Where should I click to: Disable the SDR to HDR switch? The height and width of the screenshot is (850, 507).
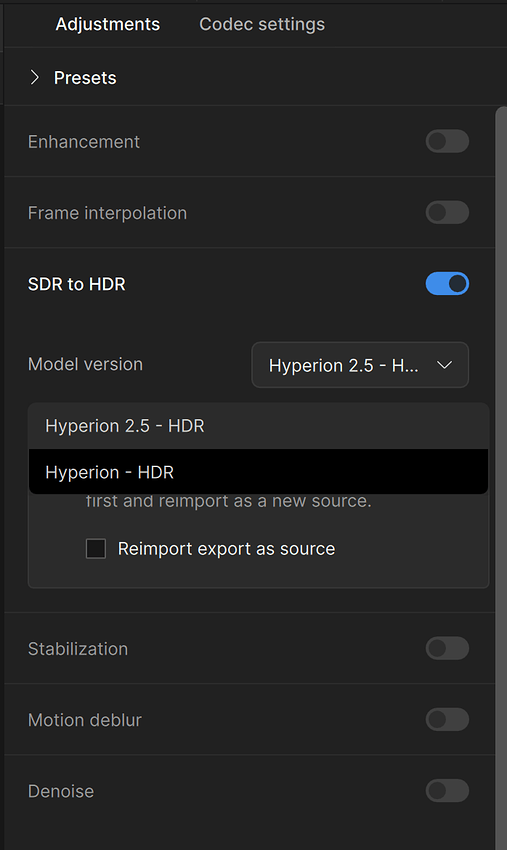pyautogui.click(x=447, y=284)
